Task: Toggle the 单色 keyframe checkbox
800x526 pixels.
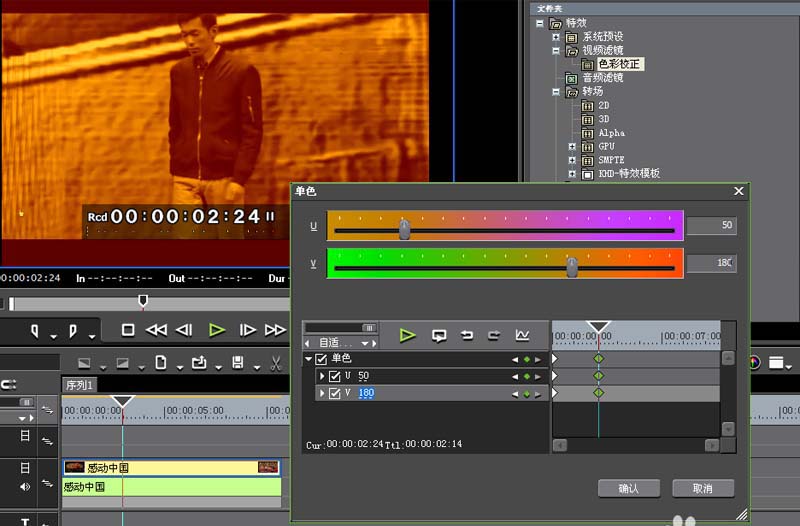Action: [321, 359]
